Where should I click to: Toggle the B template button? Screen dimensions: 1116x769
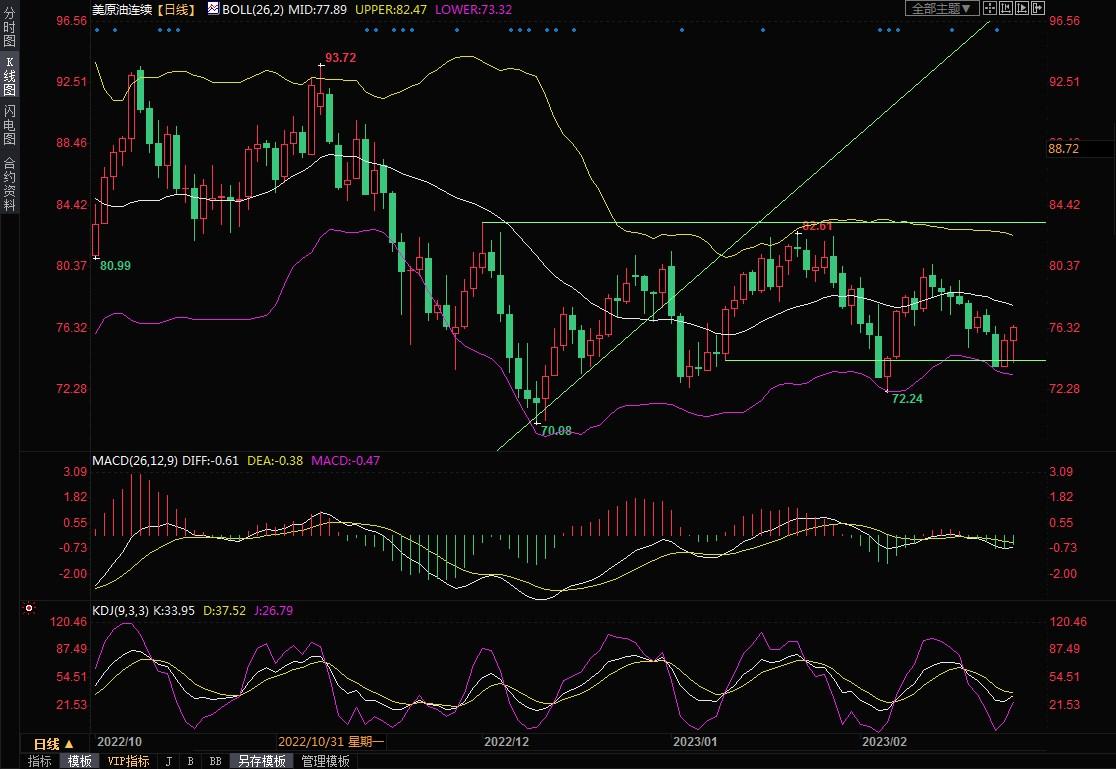(190, 761)
